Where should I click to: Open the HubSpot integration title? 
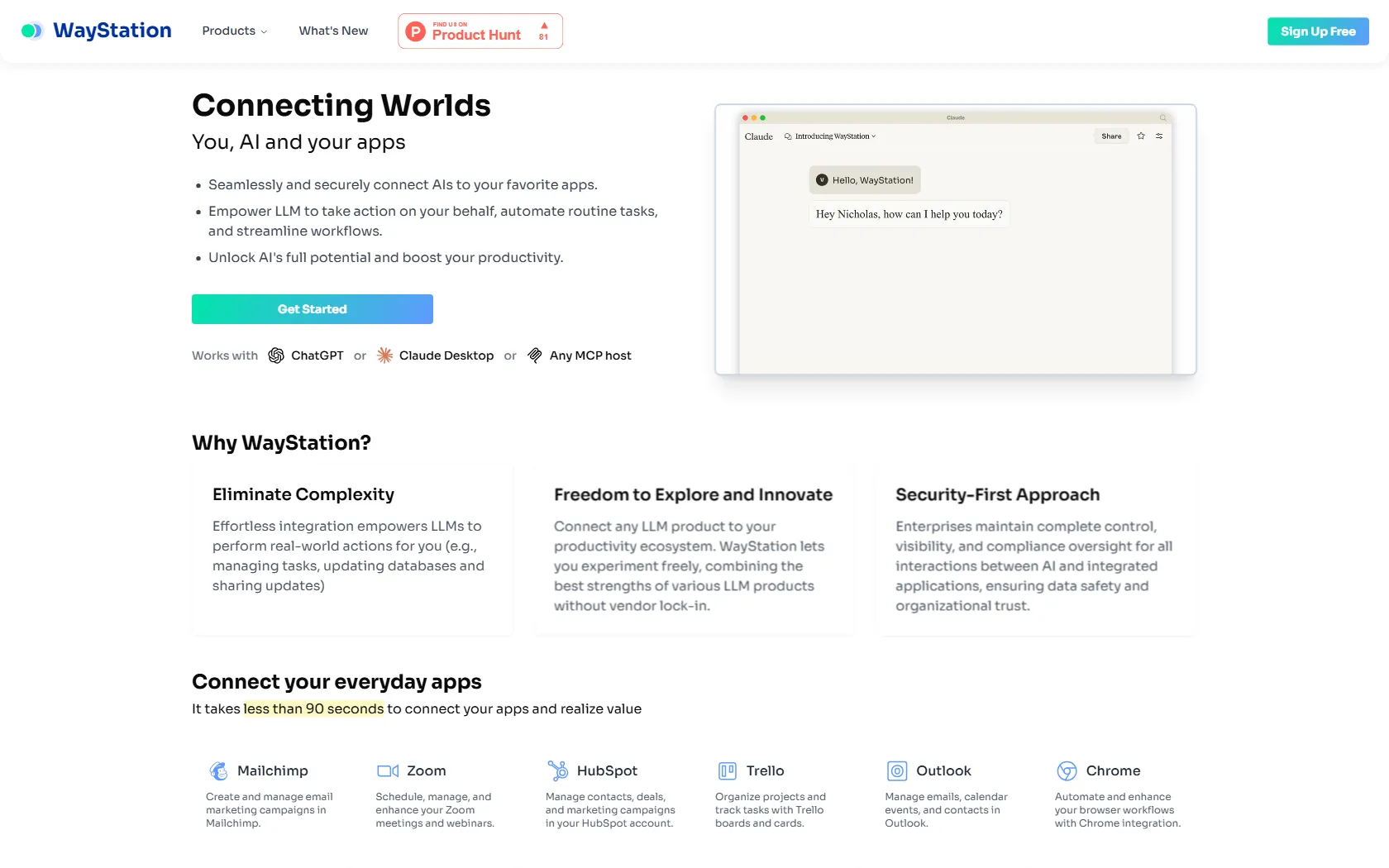[607, 770]
